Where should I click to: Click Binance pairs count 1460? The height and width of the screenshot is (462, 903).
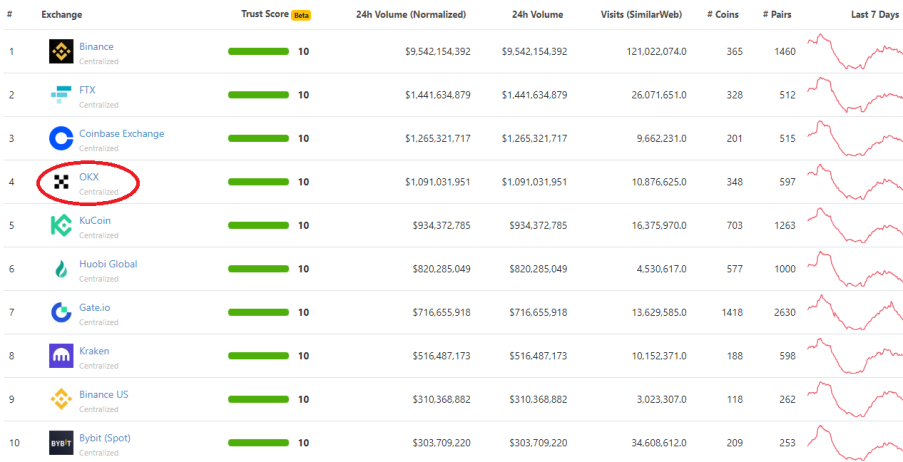(x=785, y=52)
